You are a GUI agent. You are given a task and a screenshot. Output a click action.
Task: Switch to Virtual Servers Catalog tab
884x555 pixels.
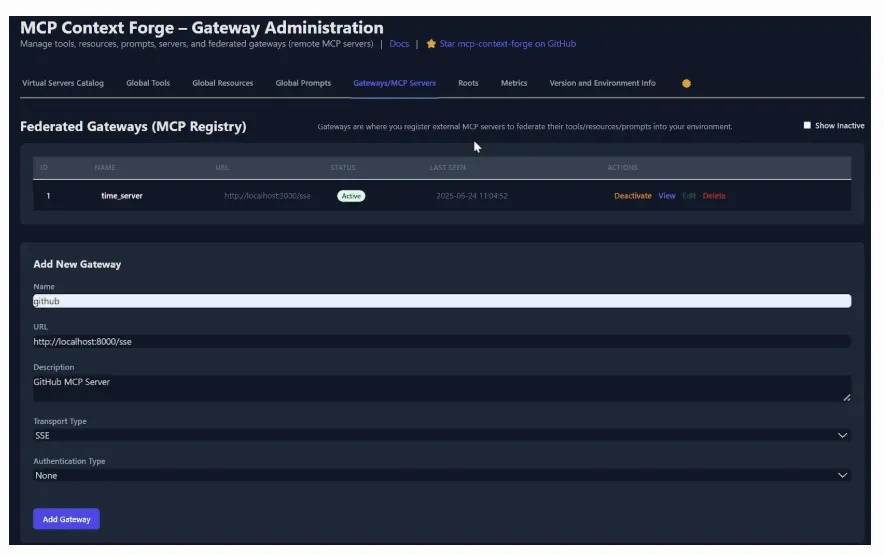coord(63,83)
